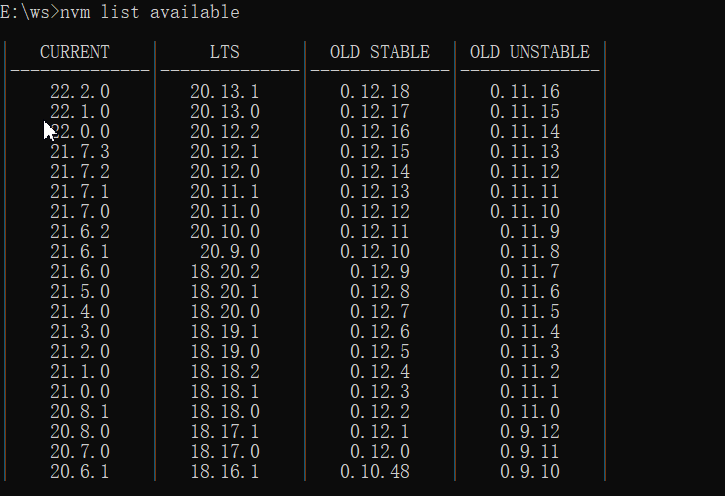Click version 20.8.1

pos(80,411)
